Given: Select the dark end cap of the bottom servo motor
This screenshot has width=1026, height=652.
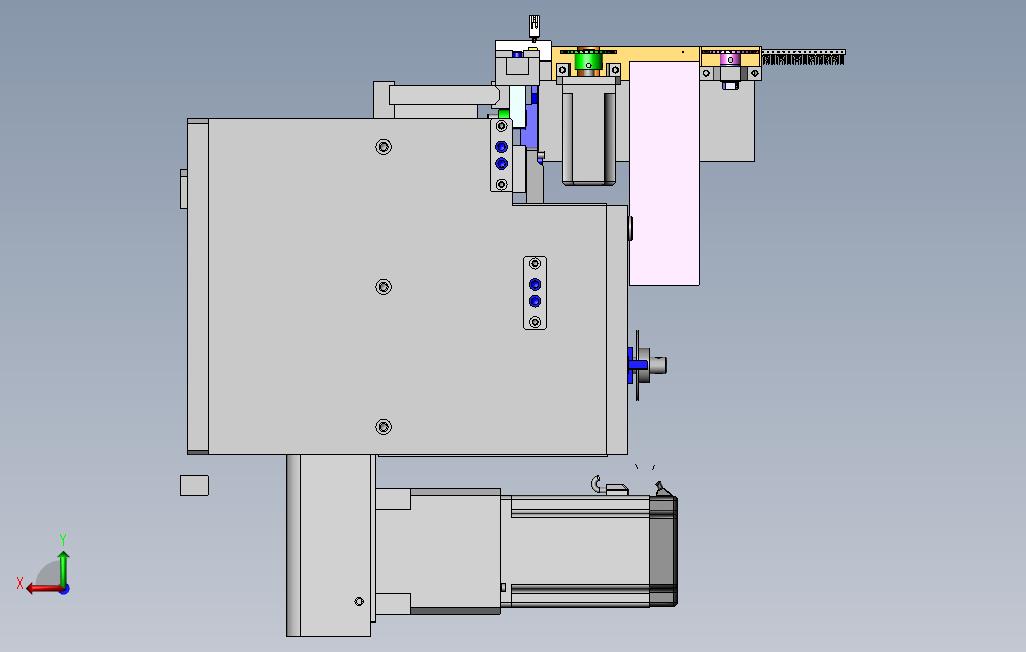Looking at the screenshot, I should point(663,551).
